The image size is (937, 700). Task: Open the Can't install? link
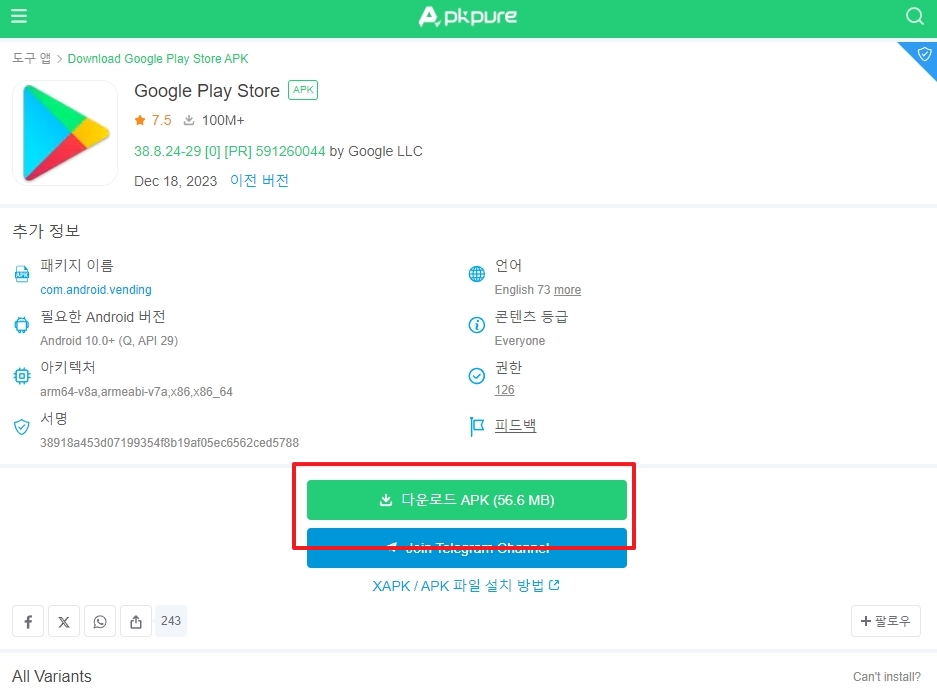887,677
